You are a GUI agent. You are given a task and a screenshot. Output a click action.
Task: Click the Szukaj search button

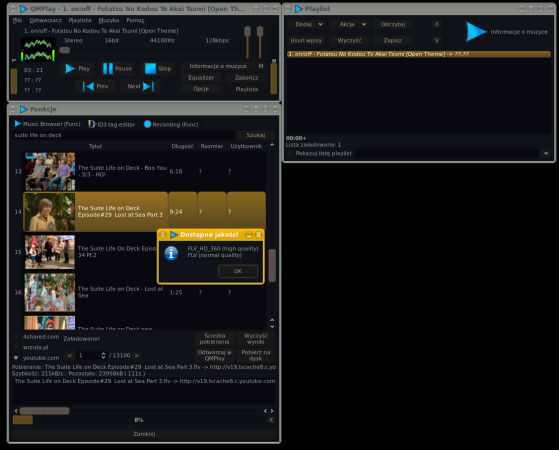[256, 135]
